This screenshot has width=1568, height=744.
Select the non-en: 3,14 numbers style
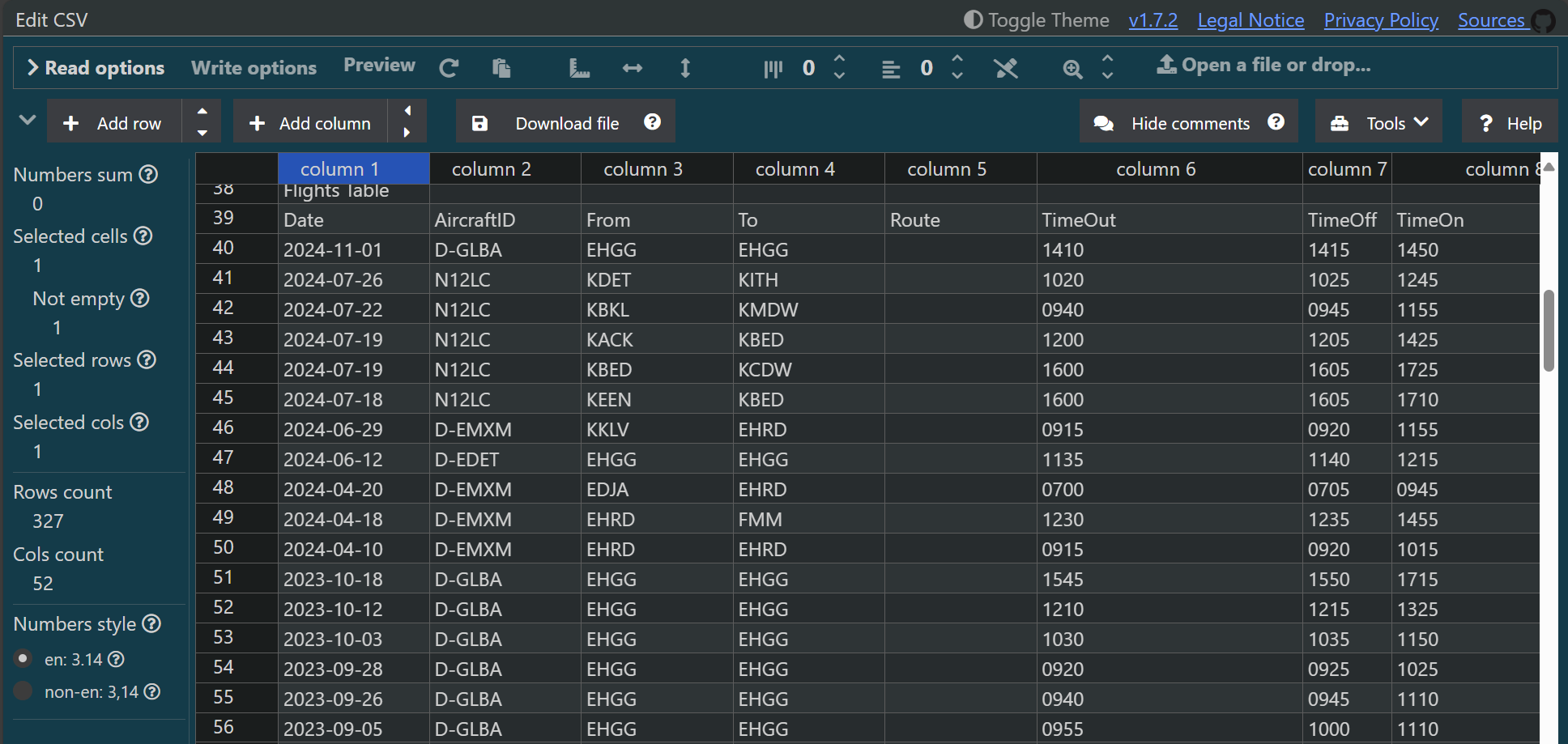[23, 691]
